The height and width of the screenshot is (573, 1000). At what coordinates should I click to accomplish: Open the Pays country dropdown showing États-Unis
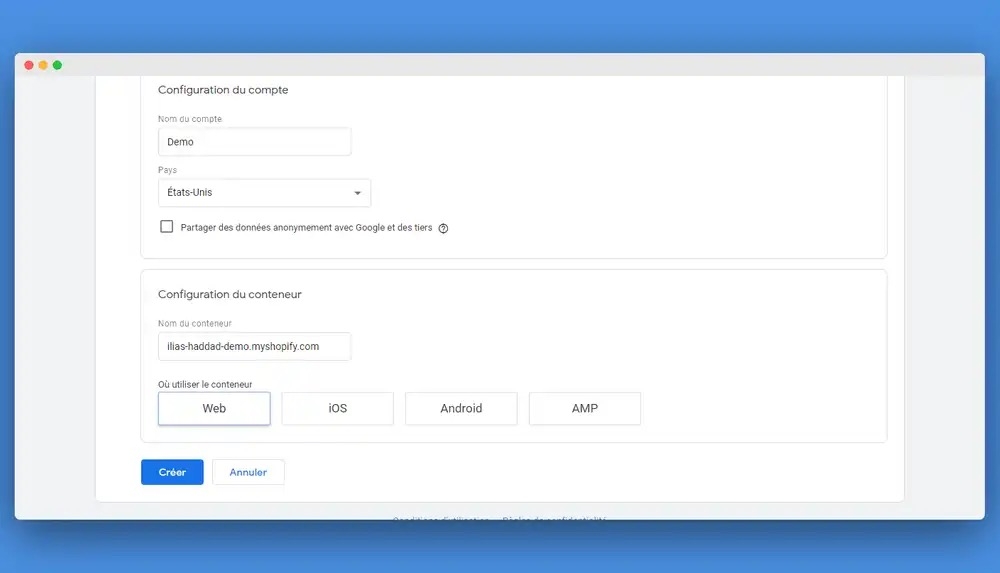pos(264,193)
